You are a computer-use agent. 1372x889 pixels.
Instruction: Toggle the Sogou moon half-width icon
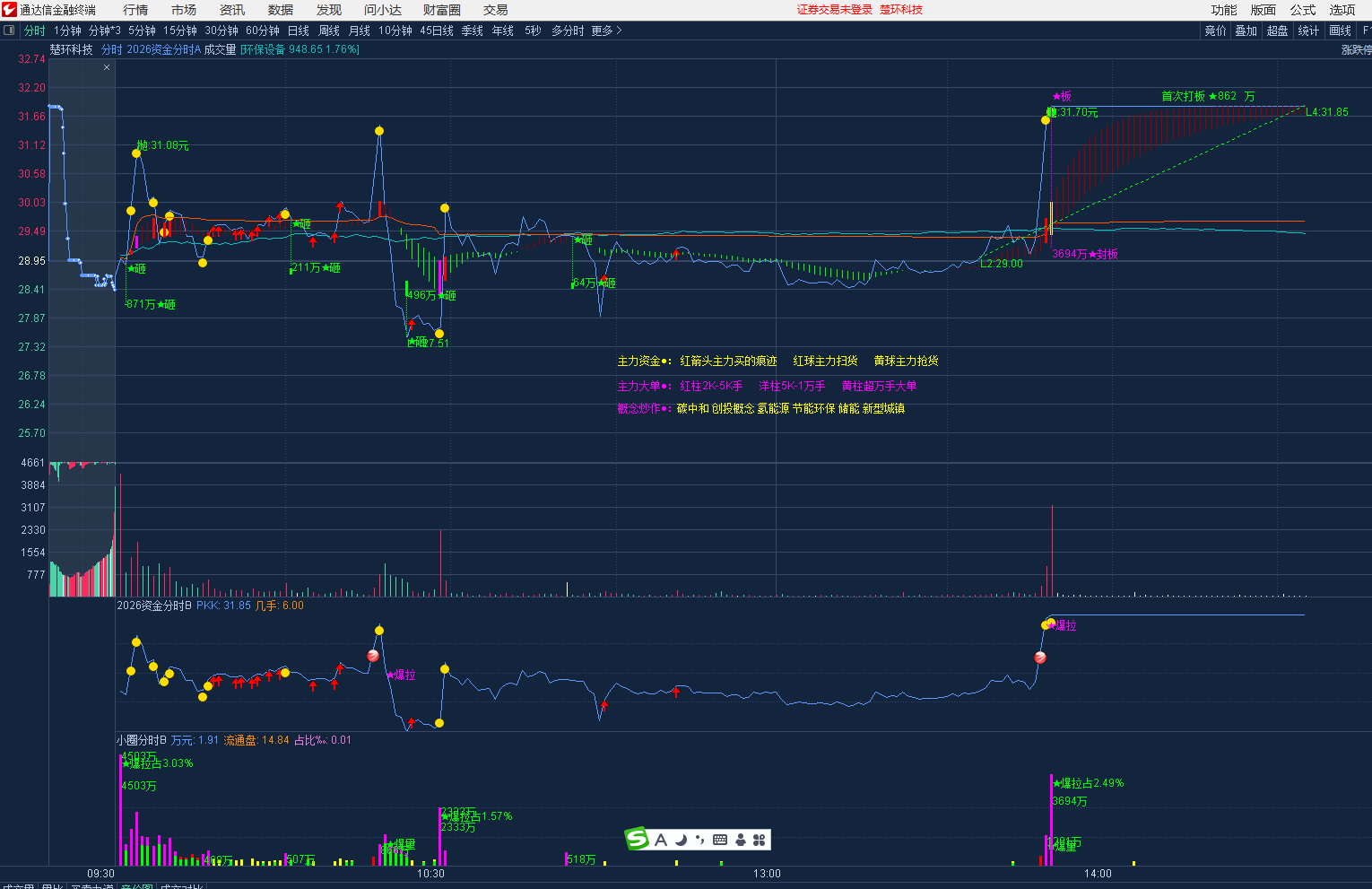(681, 840)
